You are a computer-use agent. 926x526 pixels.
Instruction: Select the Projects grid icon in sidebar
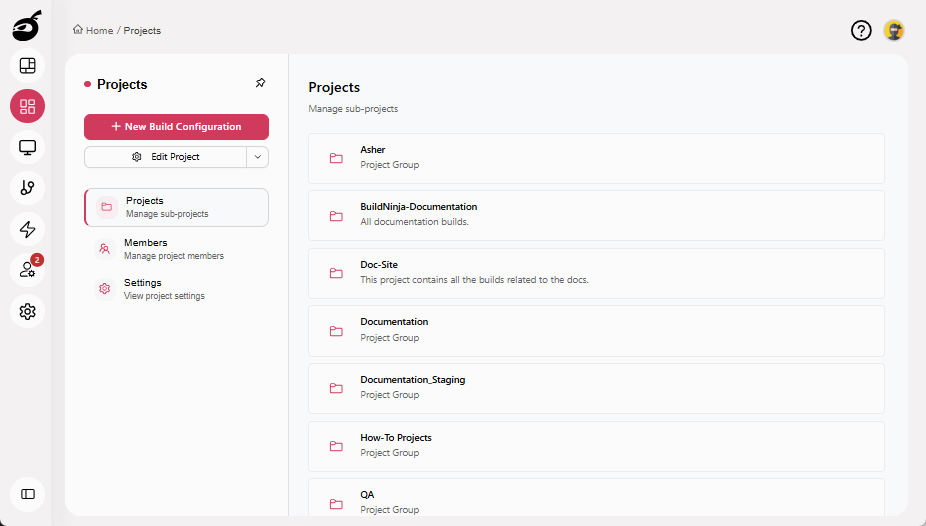pos(27,106)
